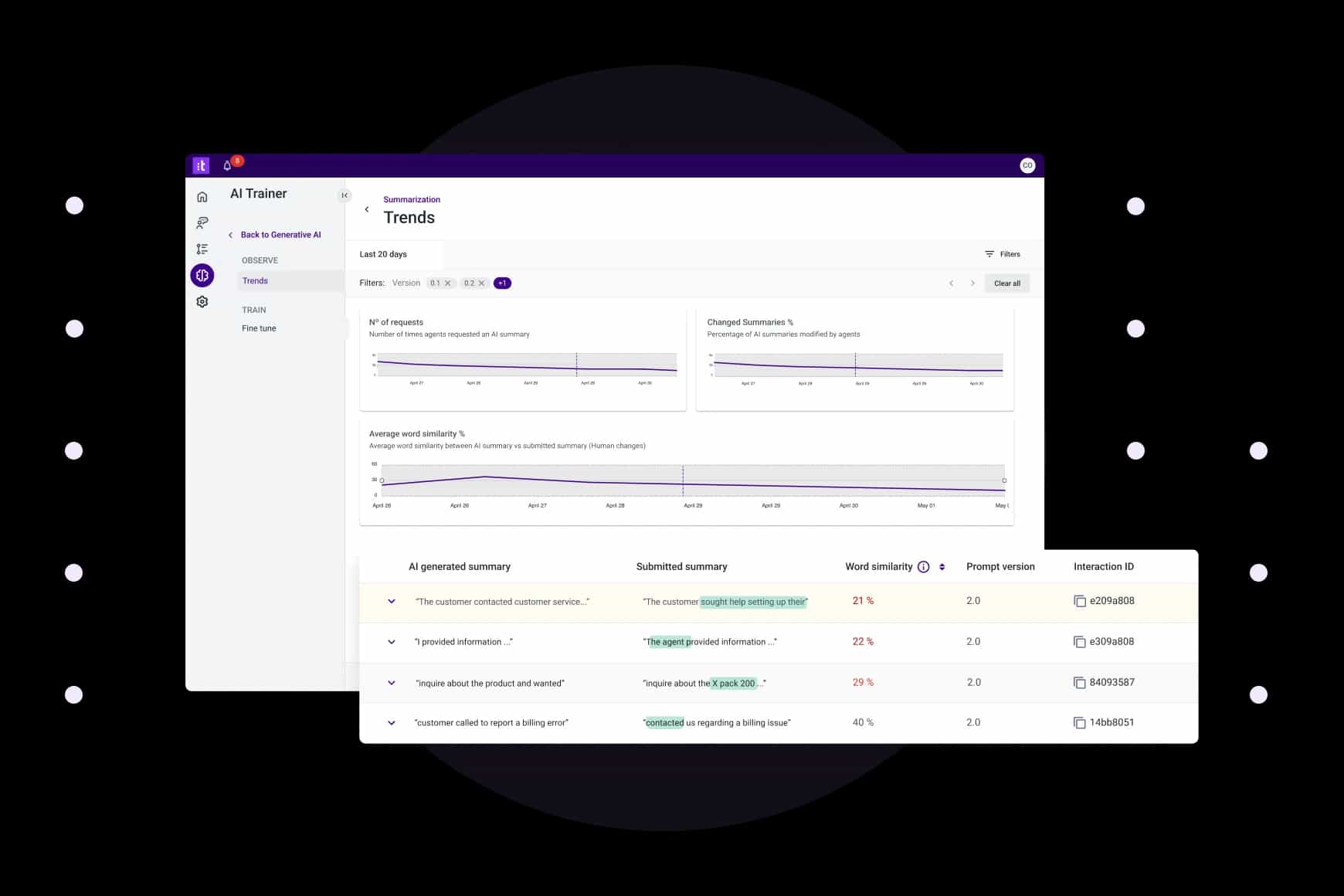Expand the first summary row with 21%
1344x896 pixels.
point(392,601)
